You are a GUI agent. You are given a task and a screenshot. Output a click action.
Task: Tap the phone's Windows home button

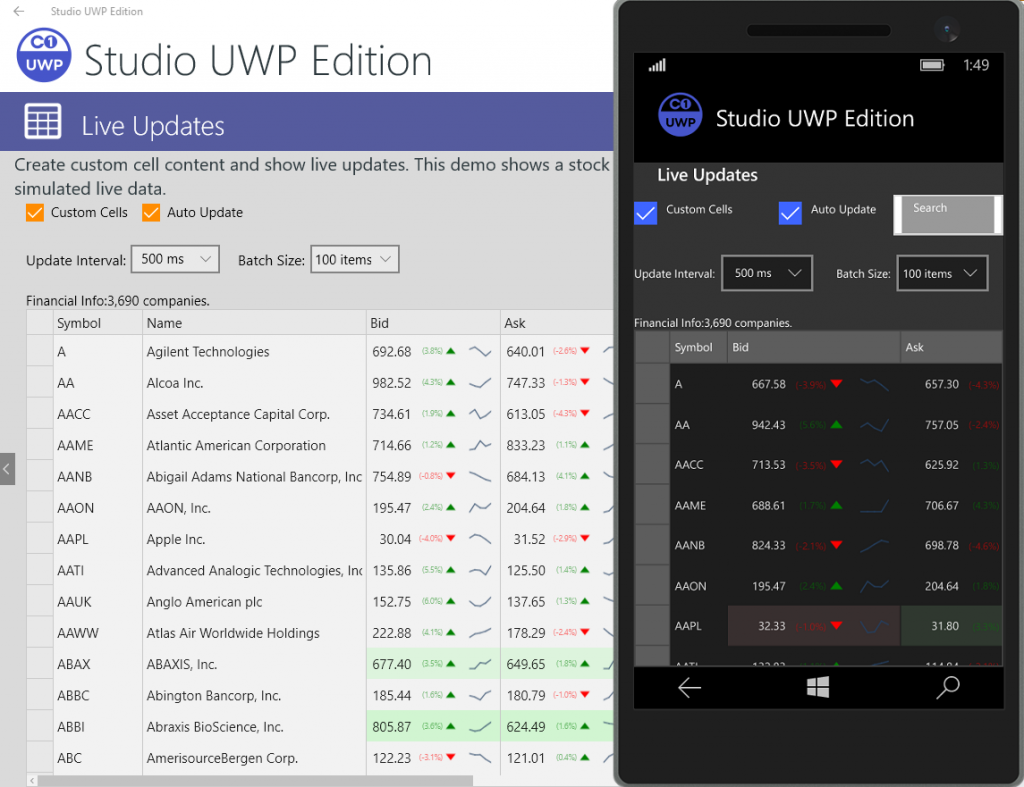click(x=818, y=687)
